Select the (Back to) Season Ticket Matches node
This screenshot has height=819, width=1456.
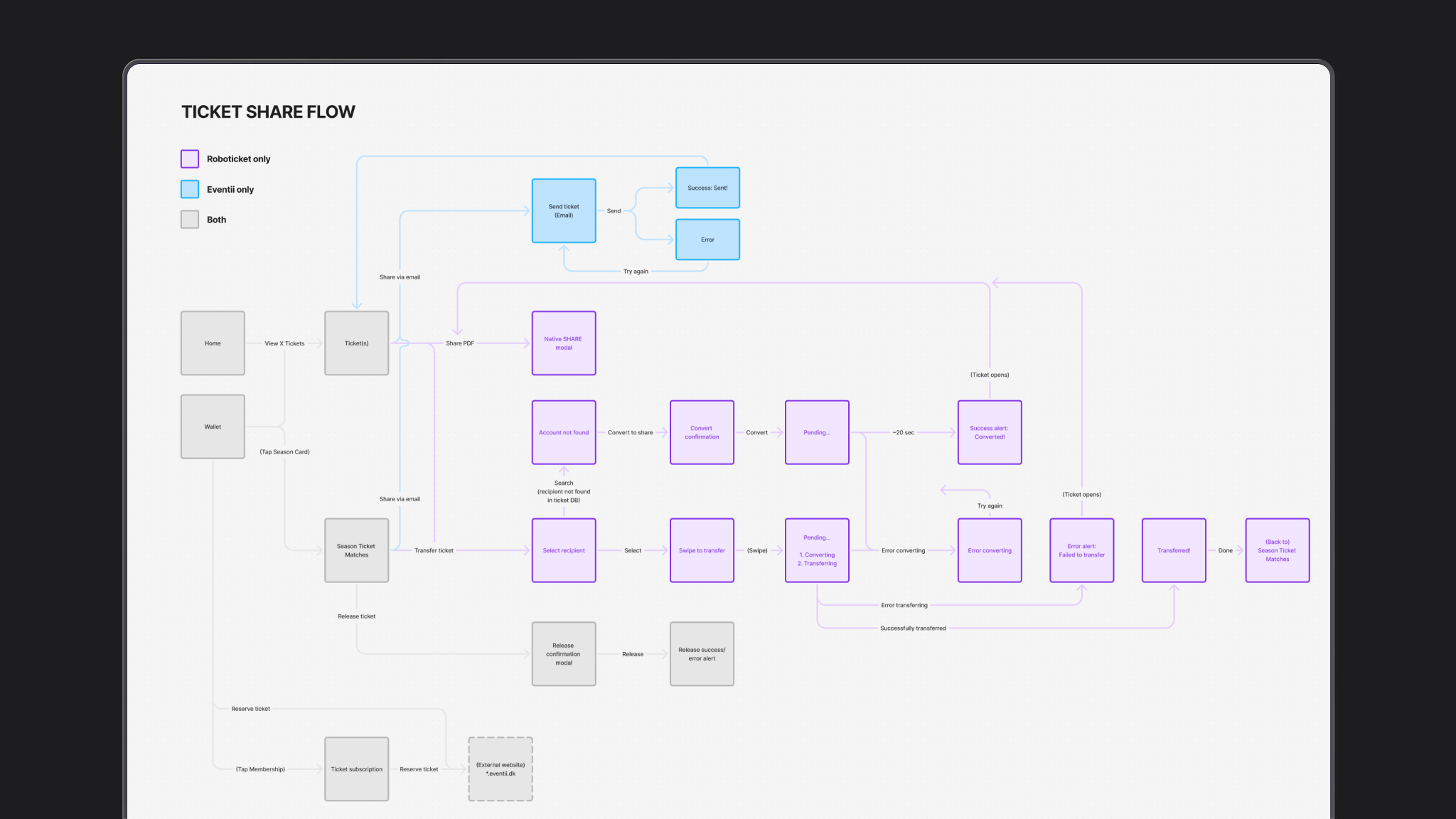point(1278,550)
